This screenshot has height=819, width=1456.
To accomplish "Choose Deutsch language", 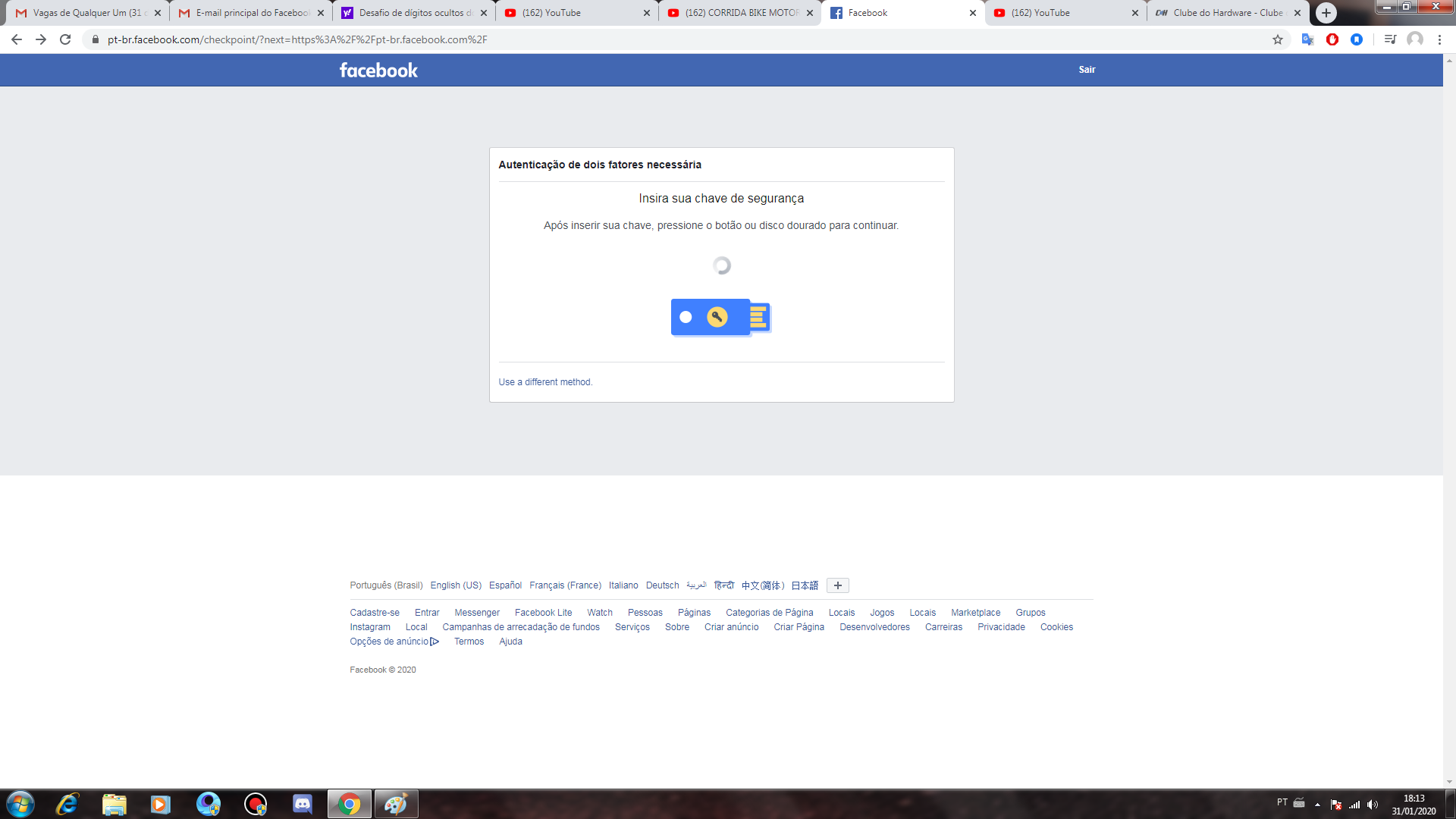I will point(662,585).
